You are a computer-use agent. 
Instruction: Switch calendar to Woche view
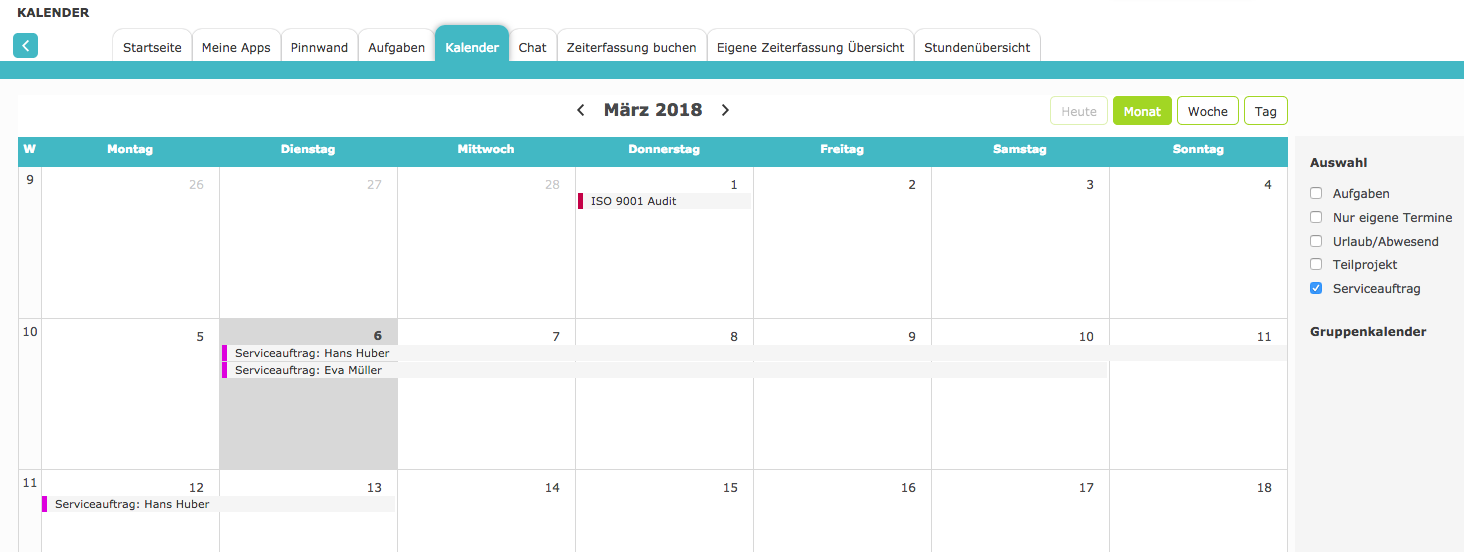(1208, 111)
